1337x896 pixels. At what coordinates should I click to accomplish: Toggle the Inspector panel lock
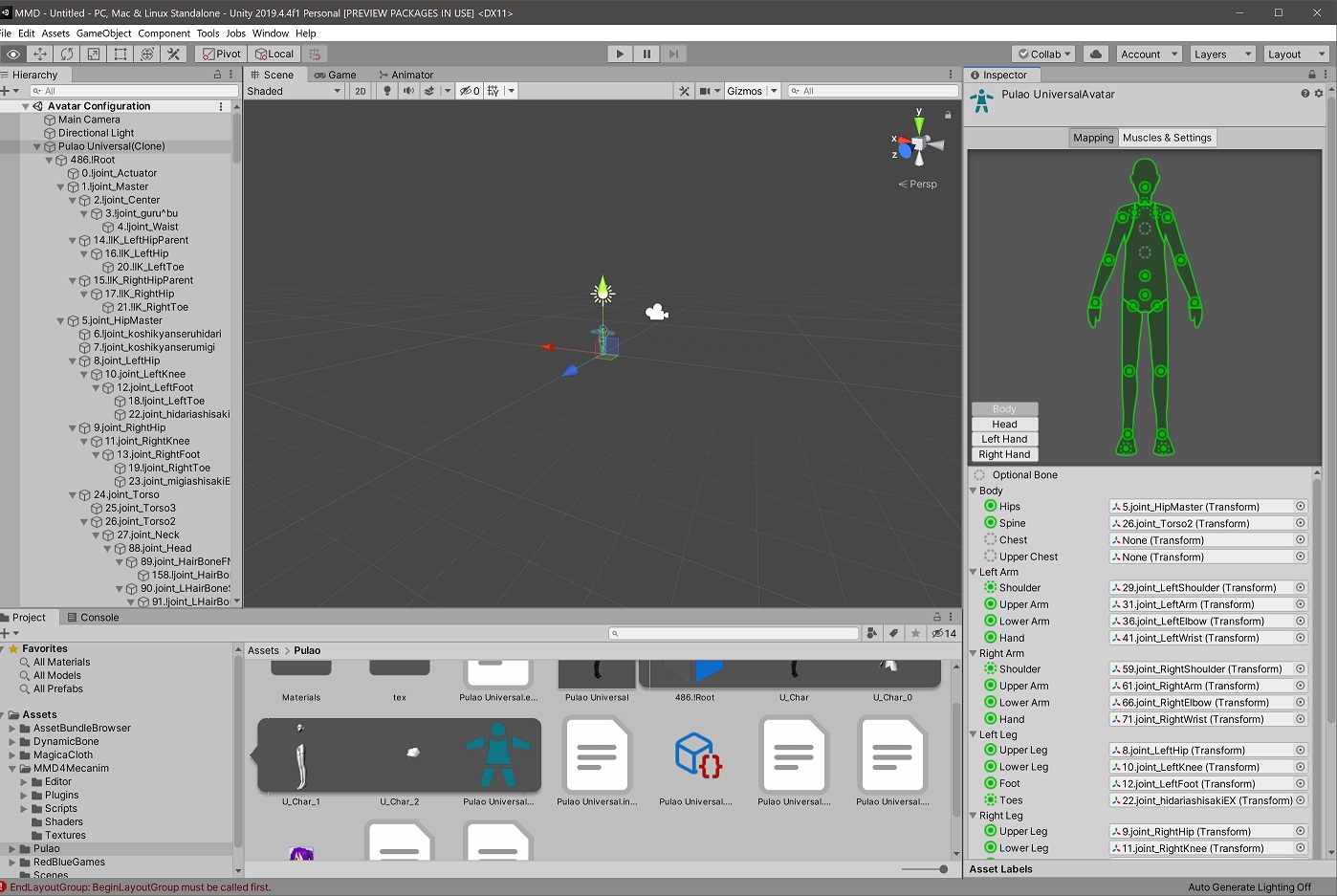pos(1312,75)
